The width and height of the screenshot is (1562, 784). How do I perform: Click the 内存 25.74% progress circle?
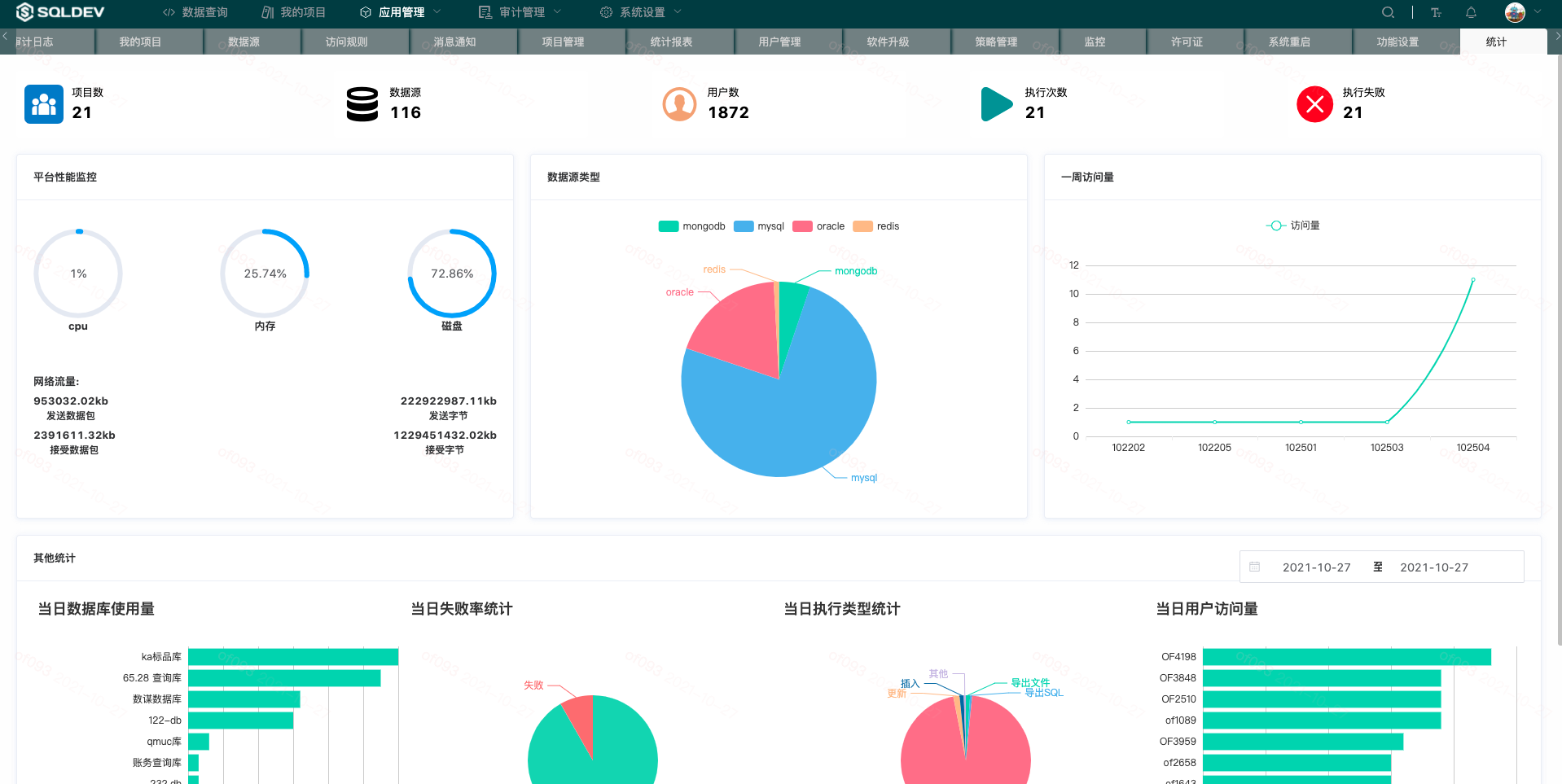(x=265, y=274)
